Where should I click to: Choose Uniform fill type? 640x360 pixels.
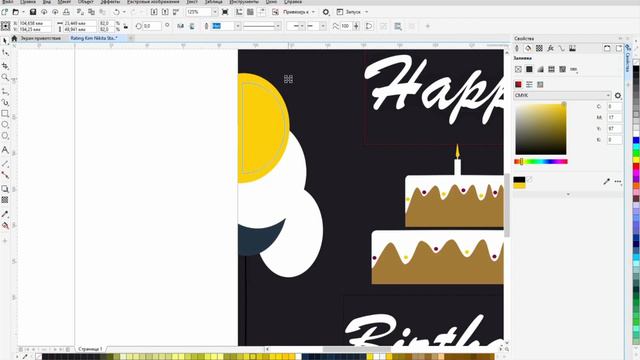point(529,69)
